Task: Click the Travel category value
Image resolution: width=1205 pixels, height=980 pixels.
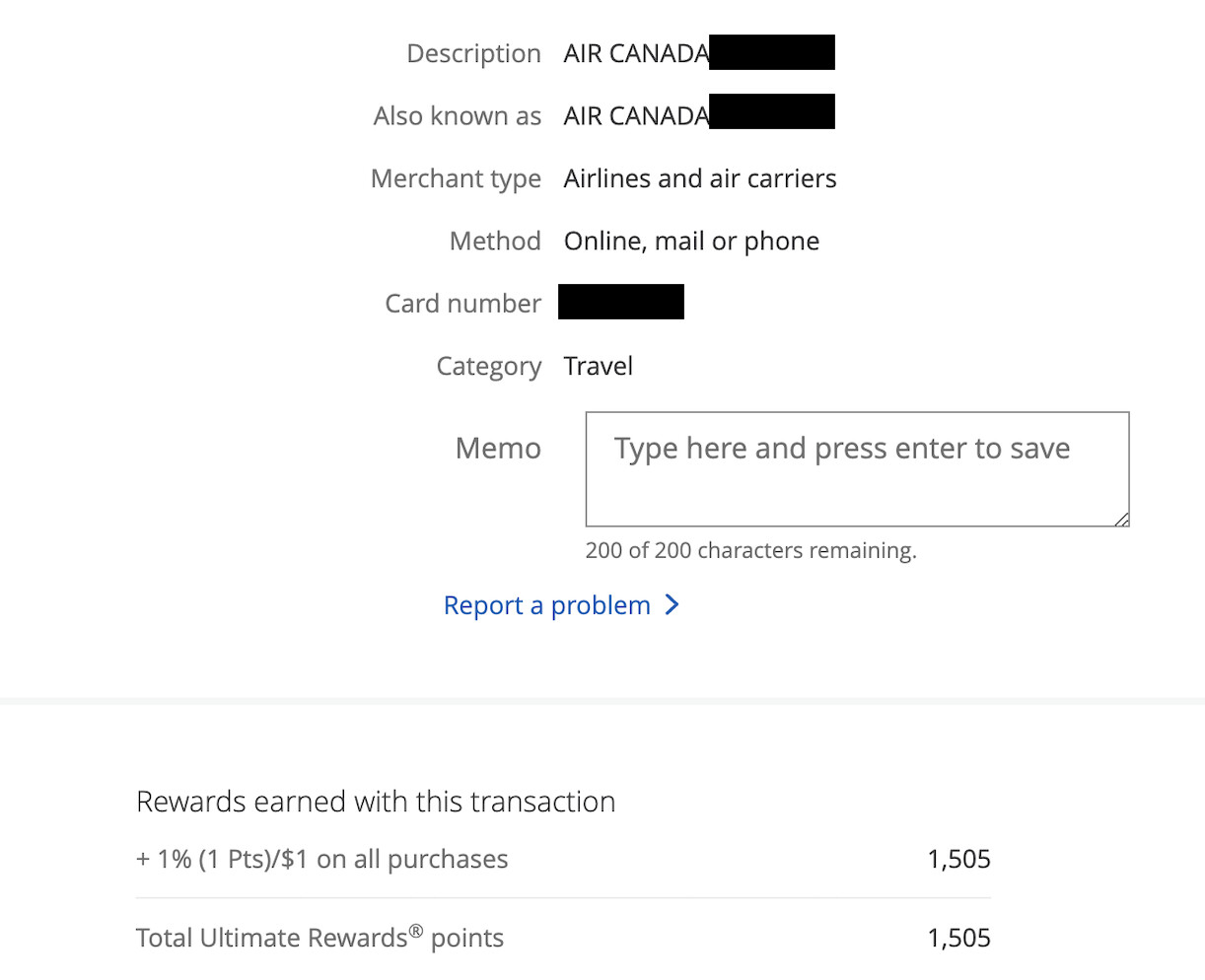Action: [x=599, y=366]
